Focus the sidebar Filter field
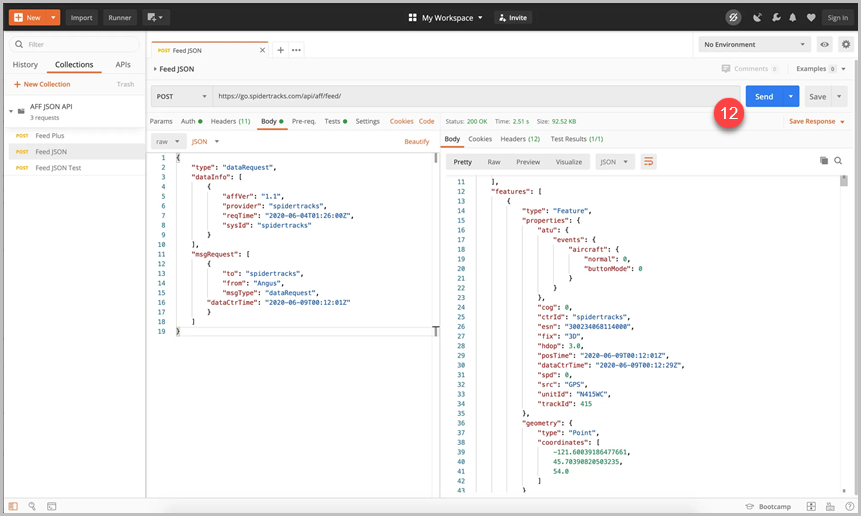 point(74,44)
